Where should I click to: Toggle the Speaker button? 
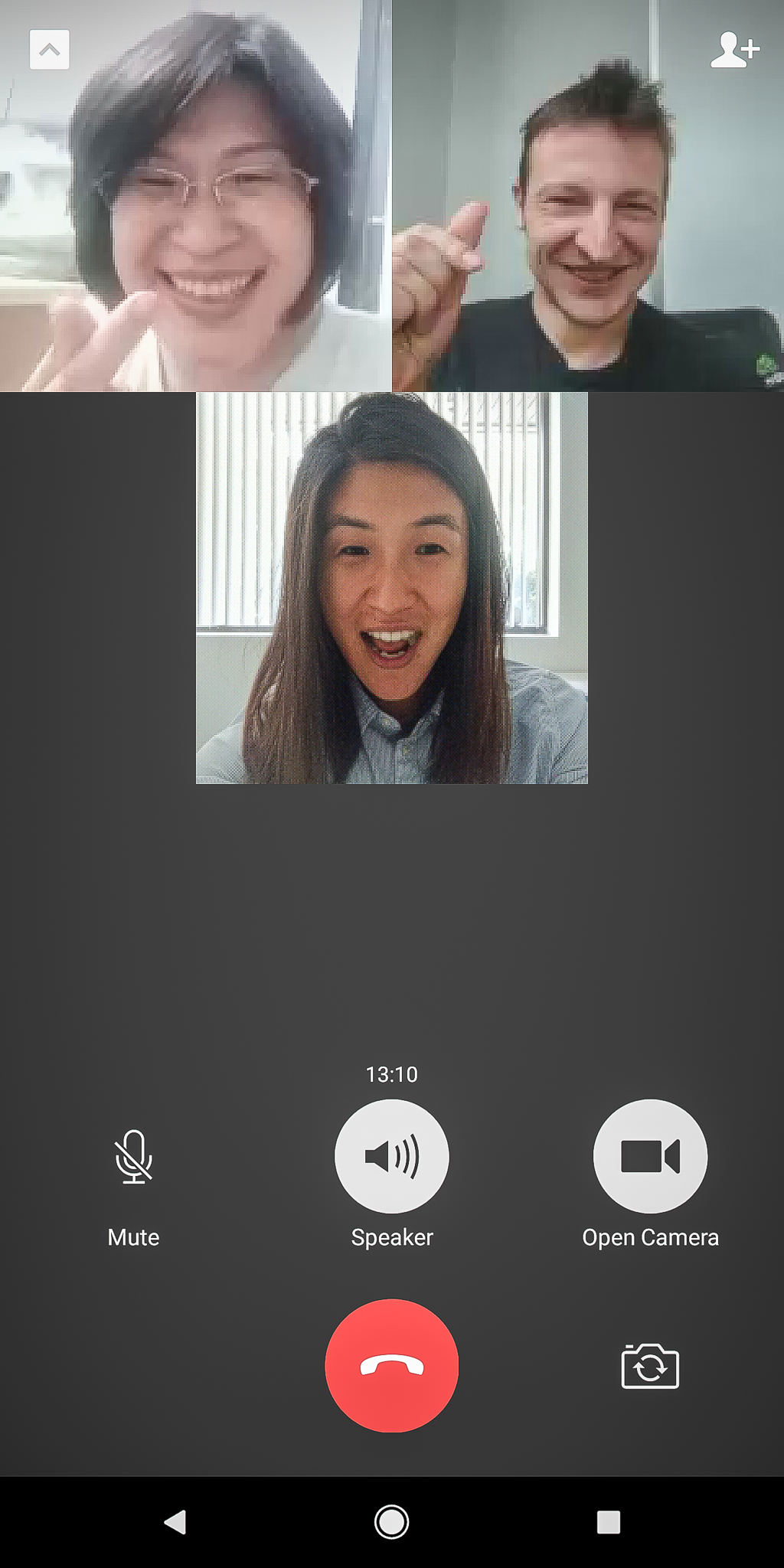pyautogui.click(x=392, y=1156)
